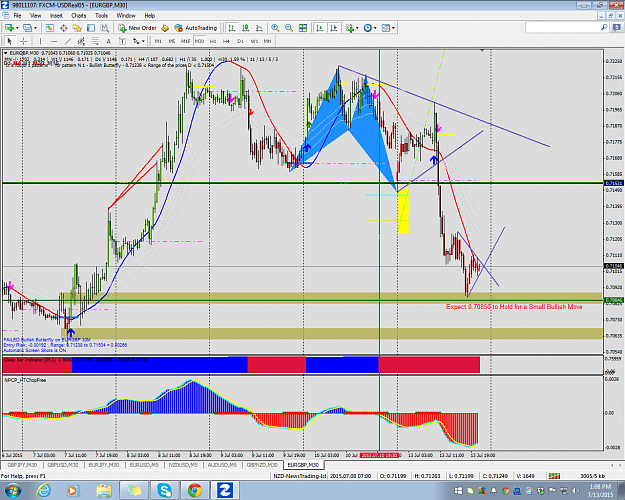Image resolution: width=625 pixels, height=500 pixels.
Task: Open the Profiles toolbar icon
Action: point(27,28)
